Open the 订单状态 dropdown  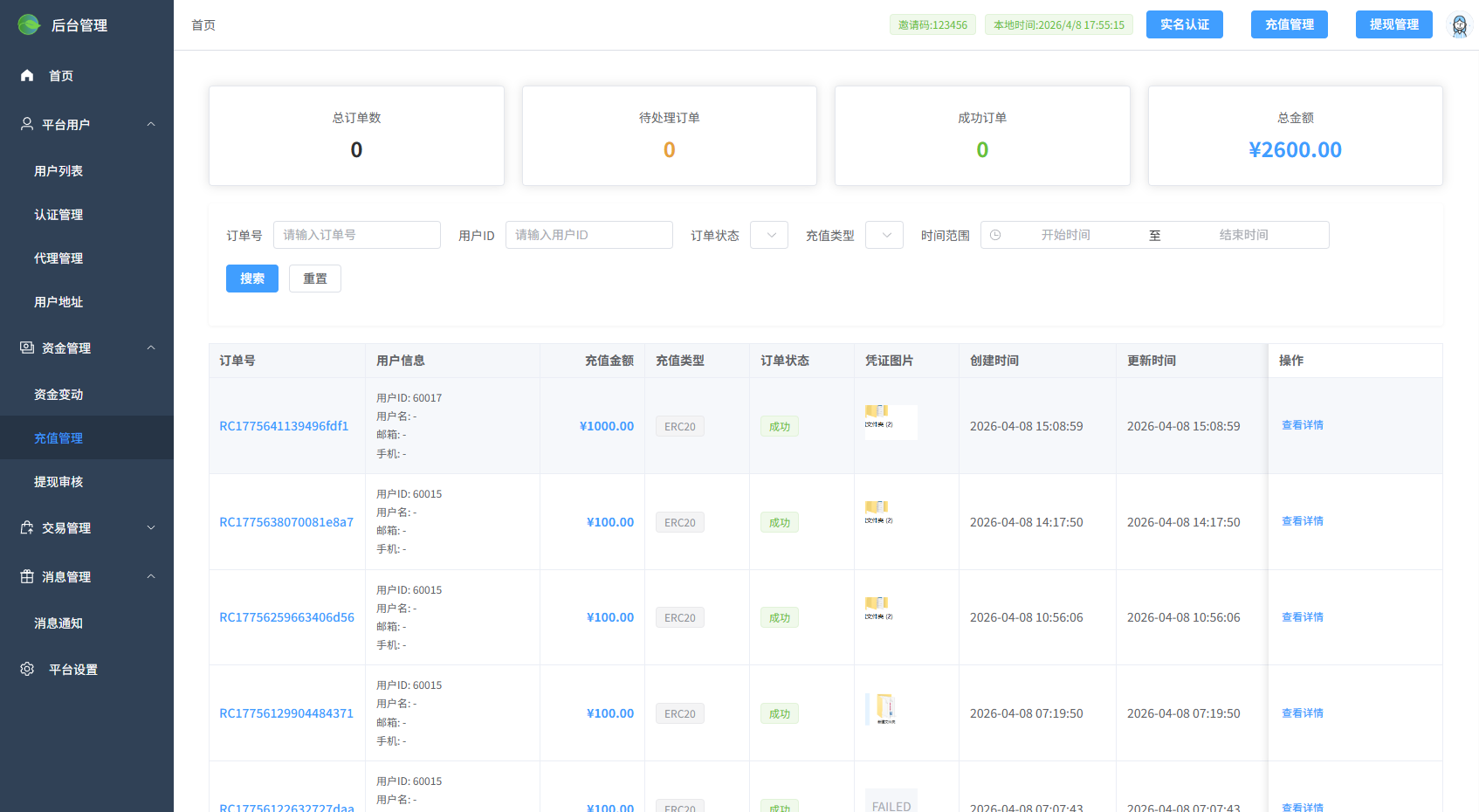click(768, 234)
